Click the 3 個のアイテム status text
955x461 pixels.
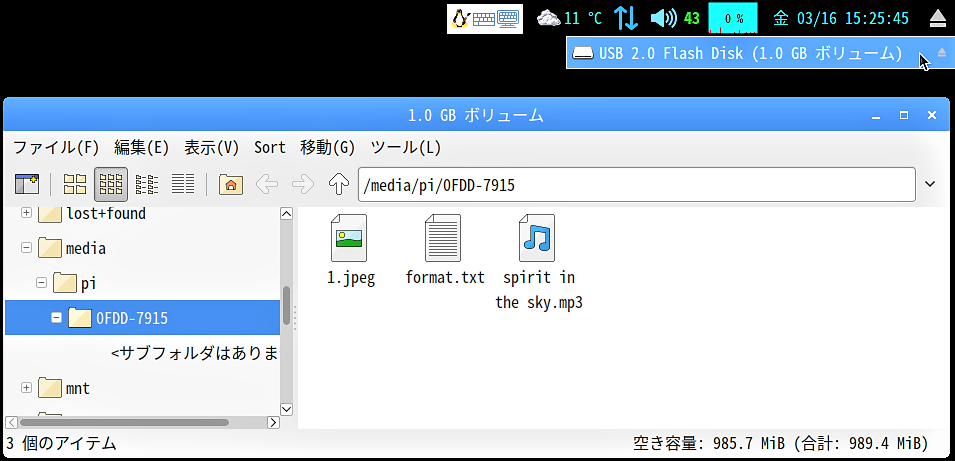62,443
